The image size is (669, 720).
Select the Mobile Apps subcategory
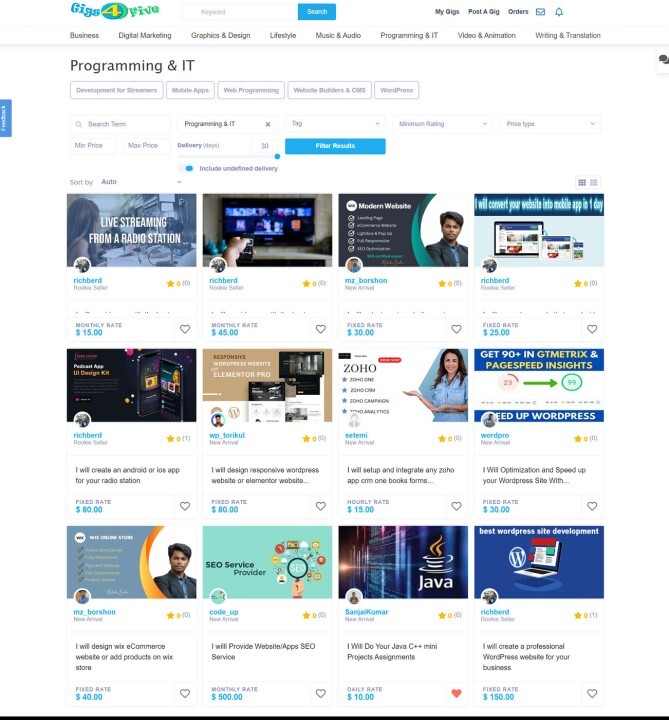click(190, 90)
